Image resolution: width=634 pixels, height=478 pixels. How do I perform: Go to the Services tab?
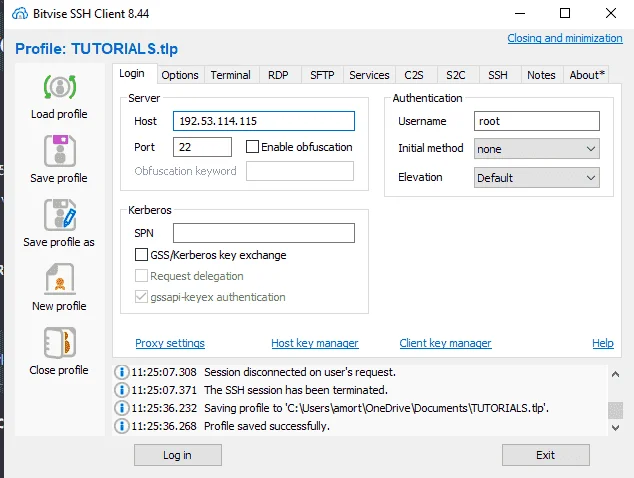tap(369, 75)
